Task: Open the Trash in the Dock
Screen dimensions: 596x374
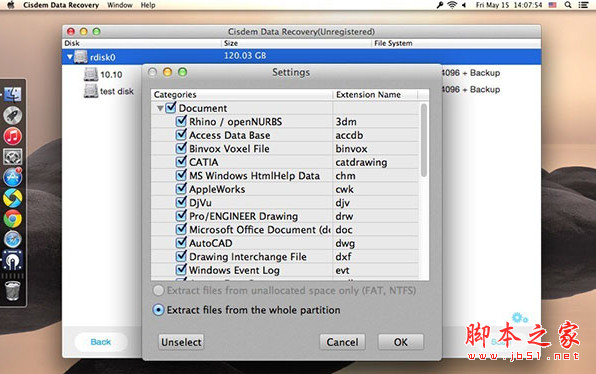Action: click(x=13, y=291)
